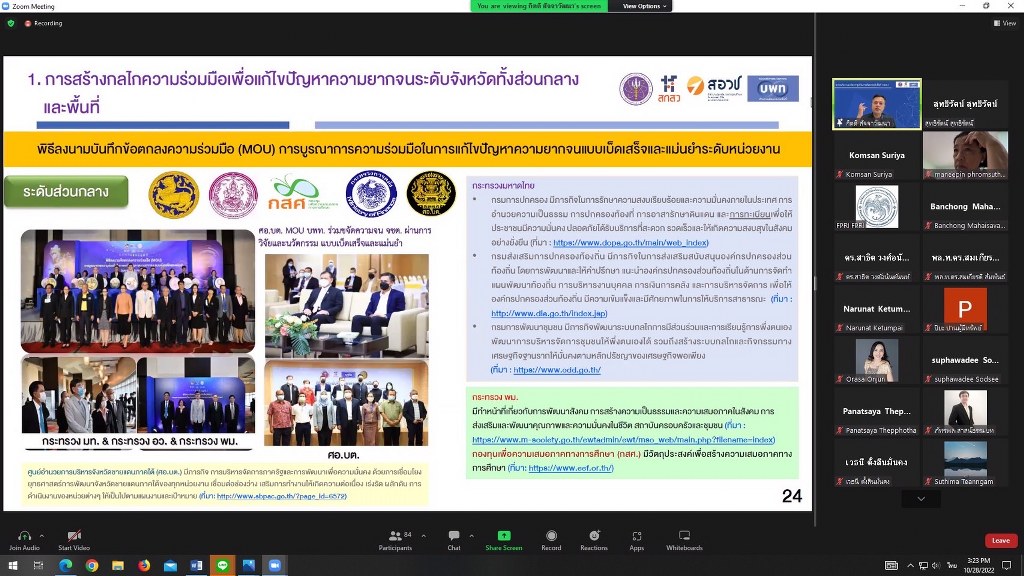
Task: Select Panatsaya Thep... participant tile
Action: click(x=876, y=411)
